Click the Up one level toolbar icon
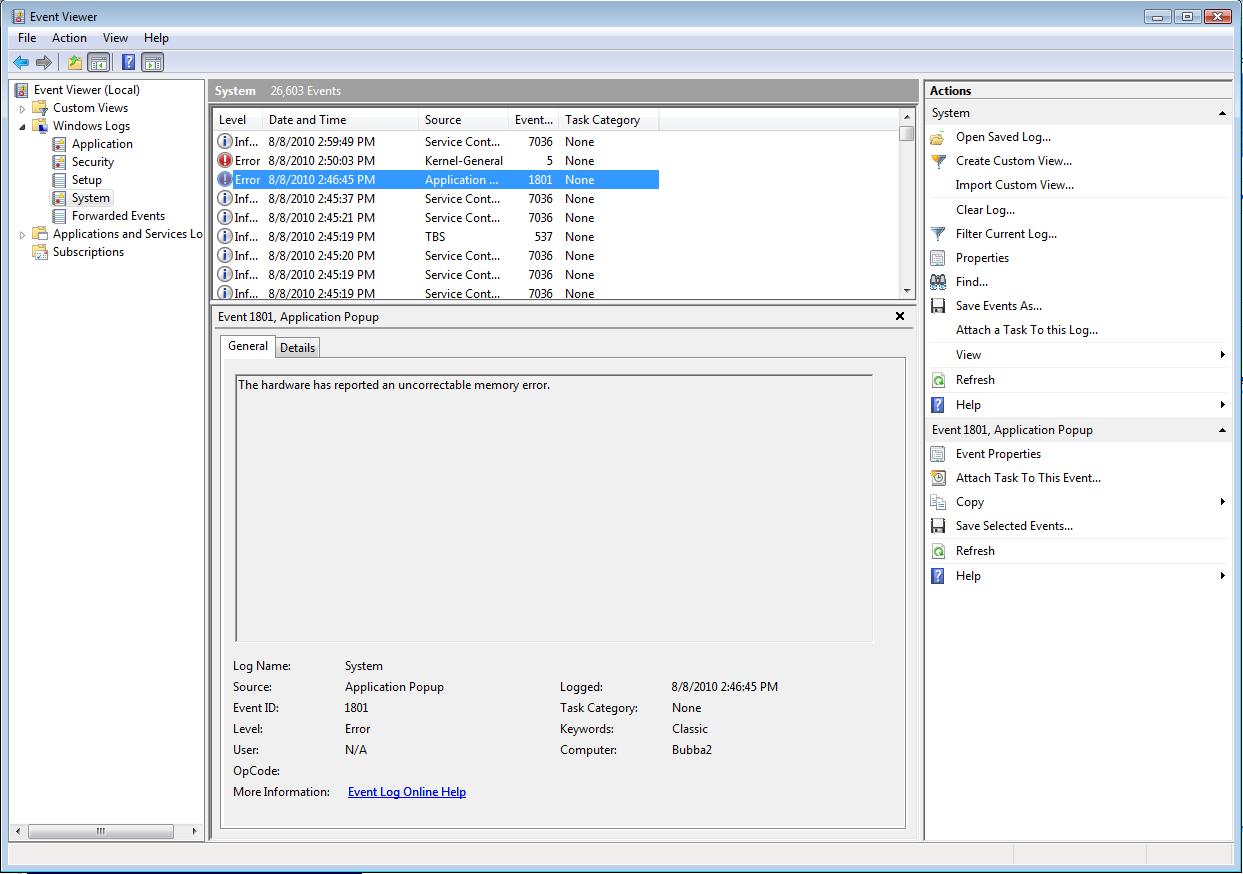 pos(75,62)
